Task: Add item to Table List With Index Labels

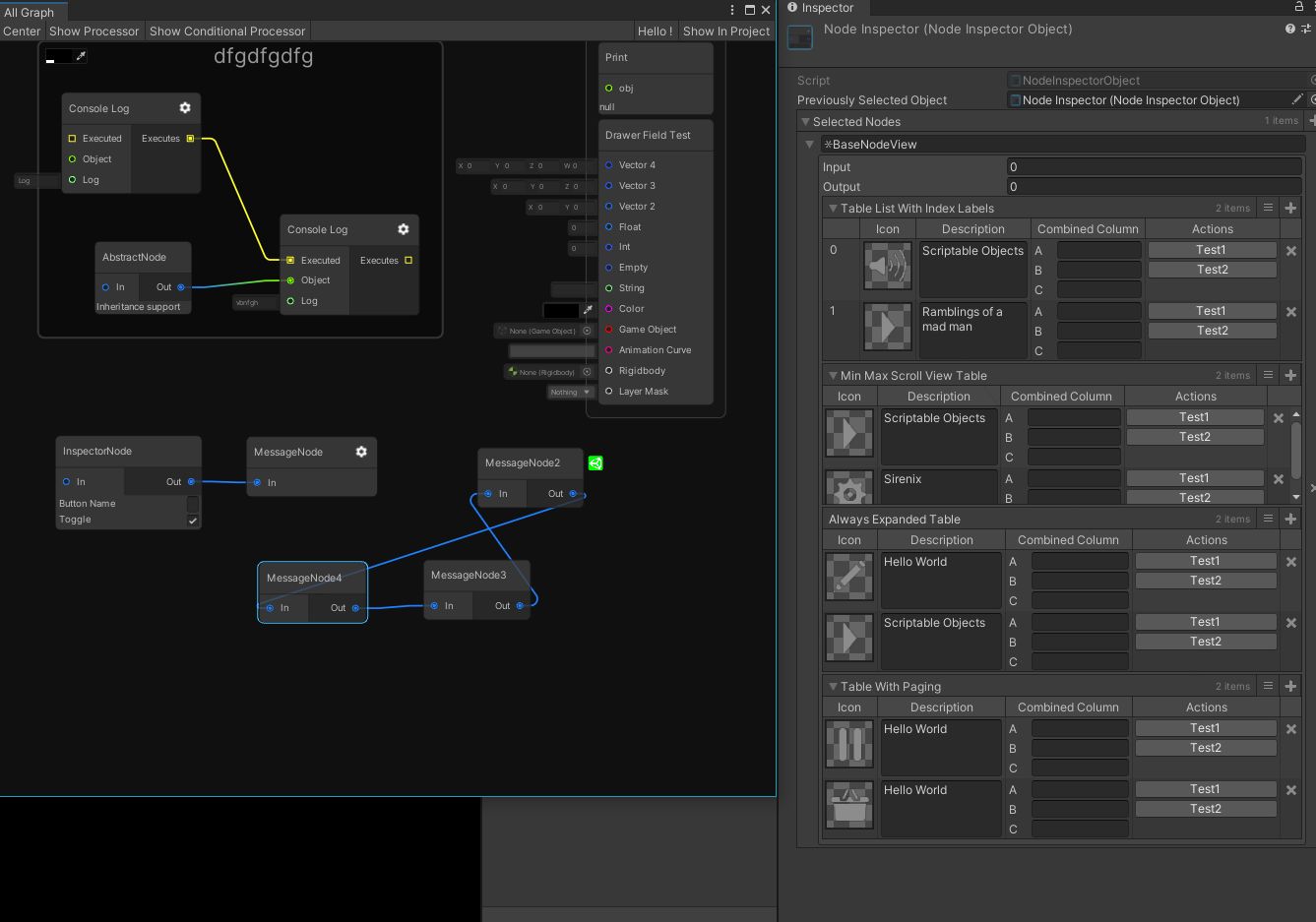Action: coord(1291,208)
